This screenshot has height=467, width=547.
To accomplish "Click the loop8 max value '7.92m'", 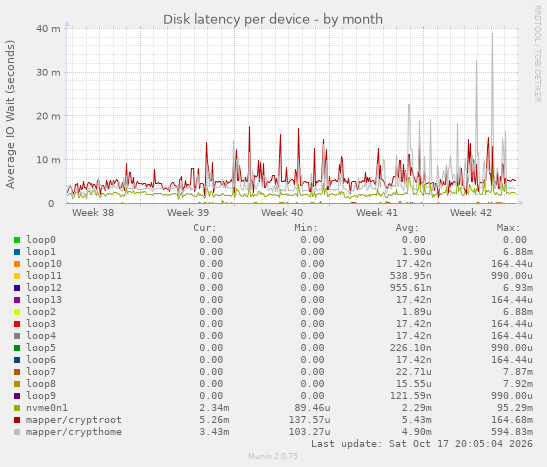I will pos(518,384).
